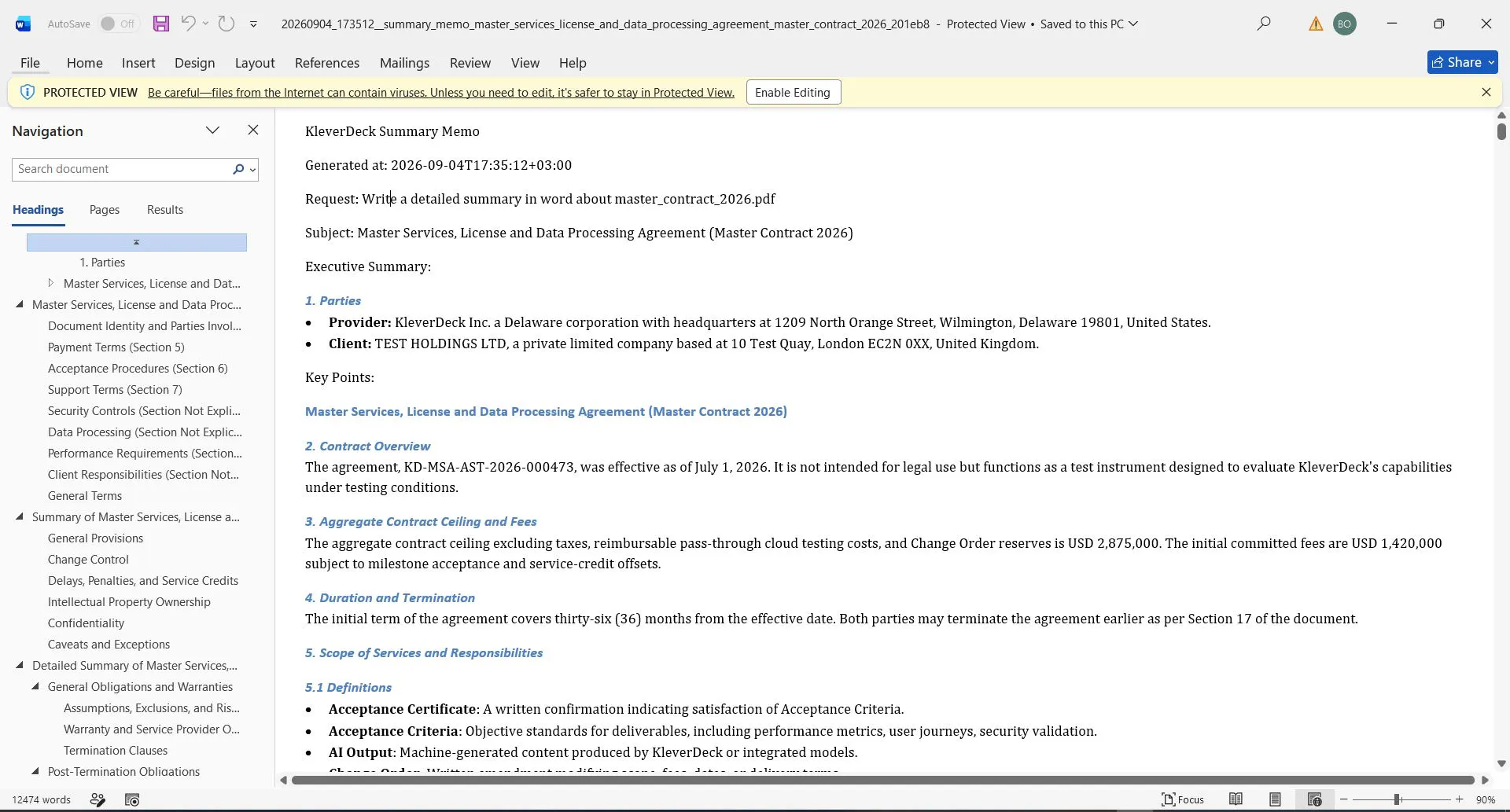This screenshot has height=812, width=1510.
Task: Save the document with the floppy disk icon
Action: tap(161, 24)
